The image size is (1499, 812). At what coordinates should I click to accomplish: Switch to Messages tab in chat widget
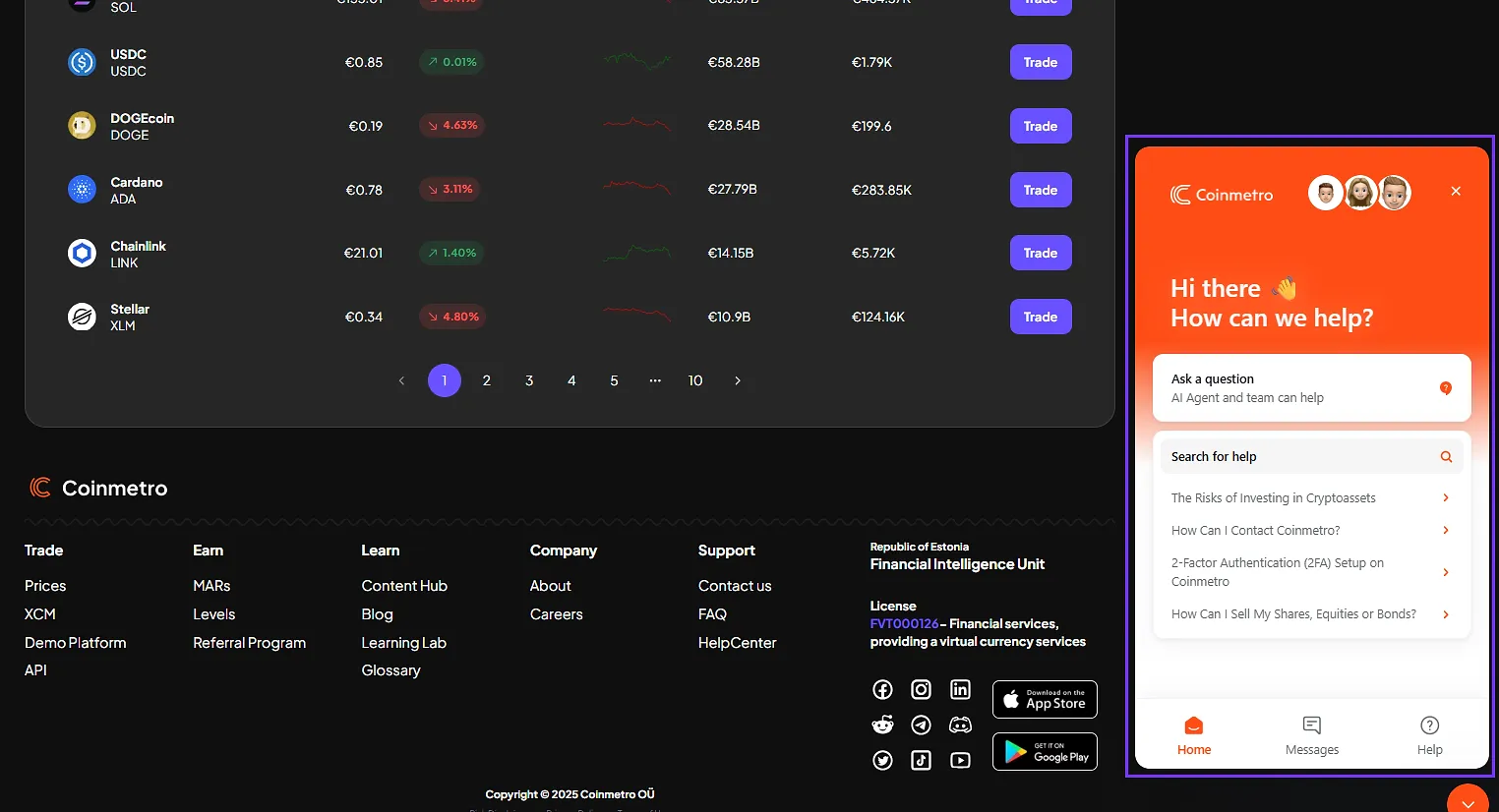(x=1312, y=735)
